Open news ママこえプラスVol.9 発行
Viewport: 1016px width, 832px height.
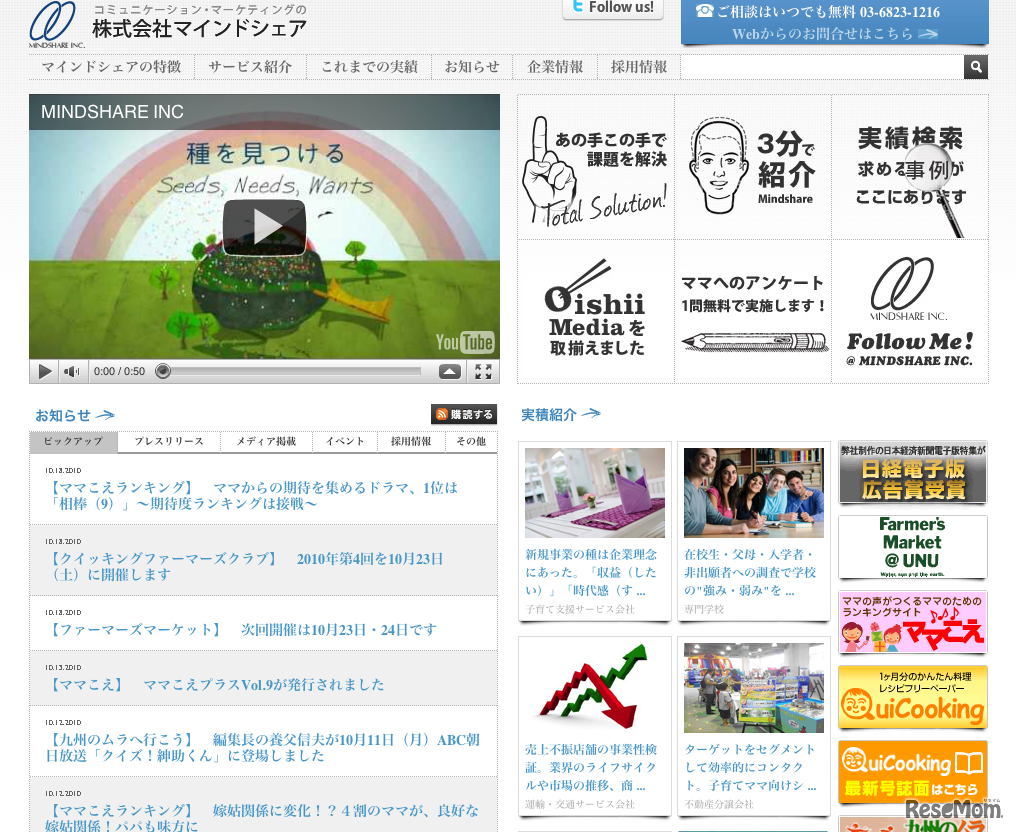click(216, 685)
